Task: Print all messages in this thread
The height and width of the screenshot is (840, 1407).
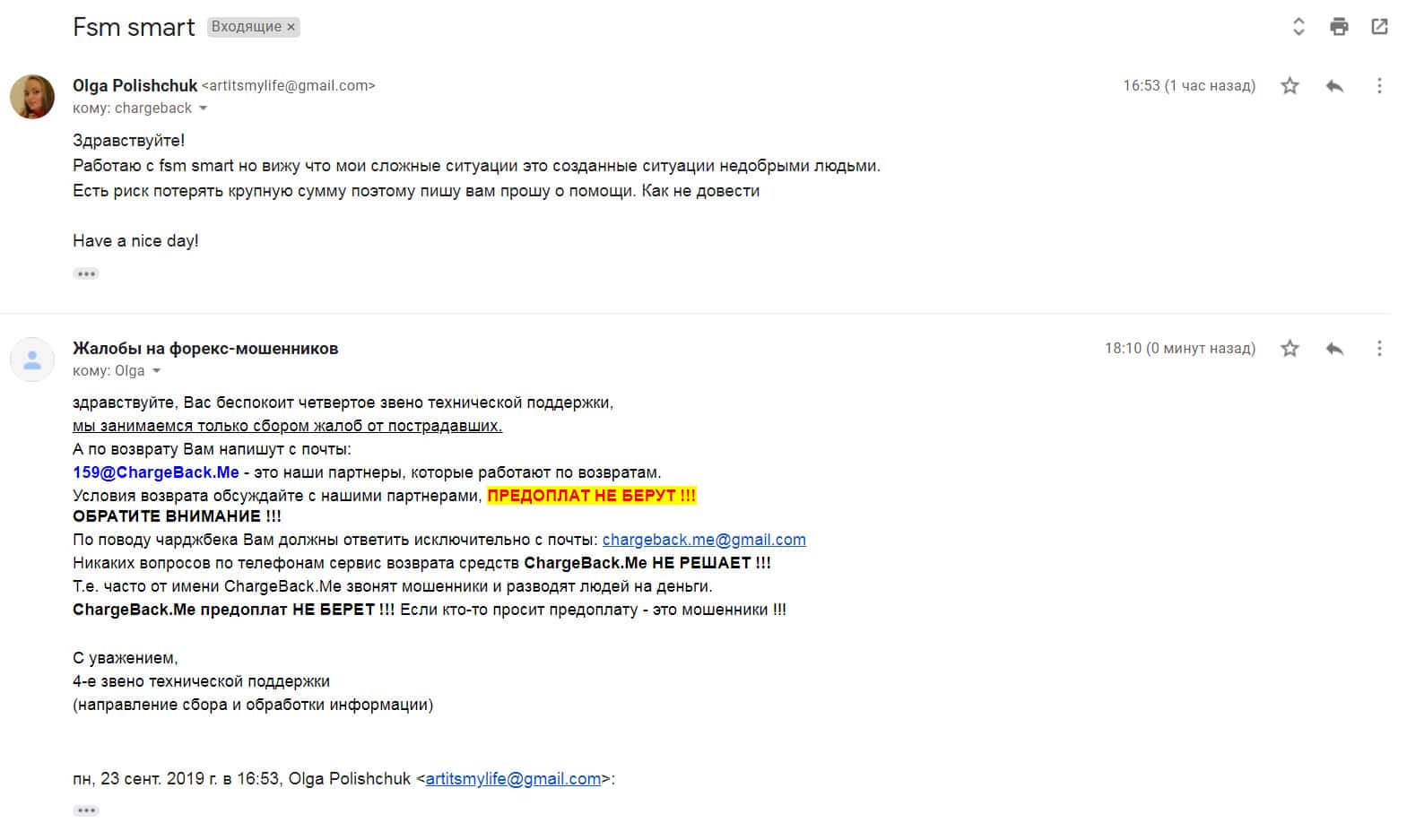Action: tap(1339, 27)
